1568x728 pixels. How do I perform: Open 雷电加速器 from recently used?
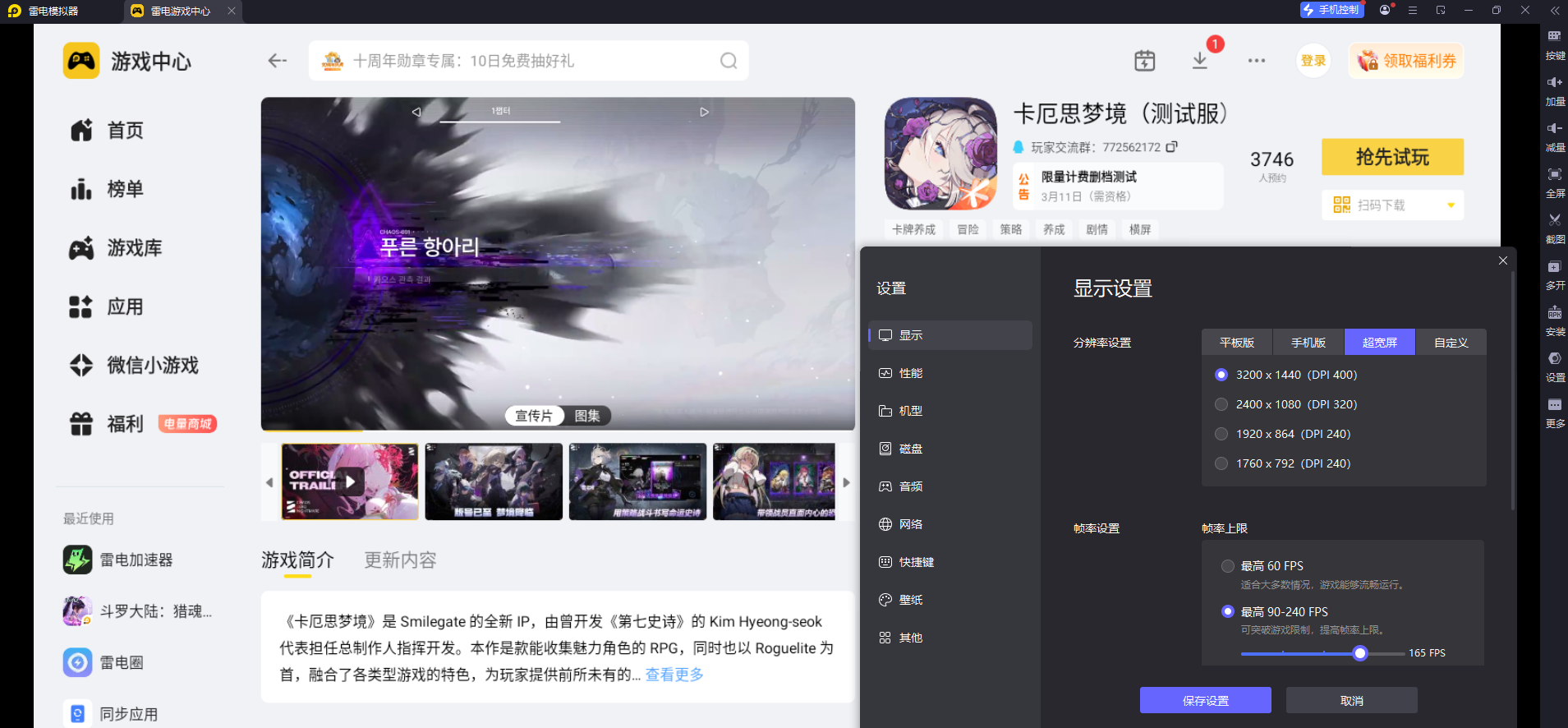click(119, 560)
